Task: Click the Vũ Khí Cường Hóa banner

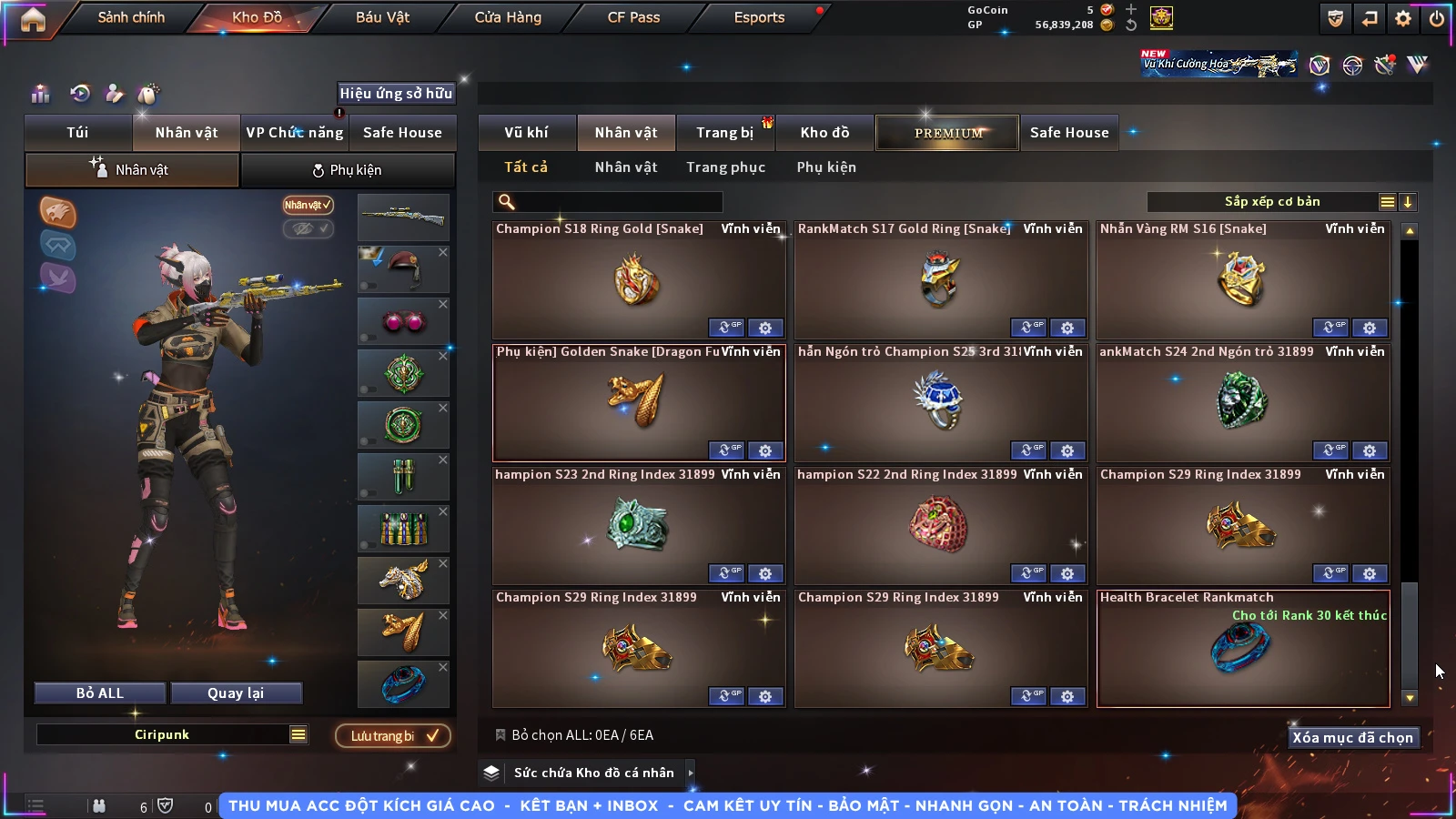Action: pyautogui.click(x=1218, y=64)
